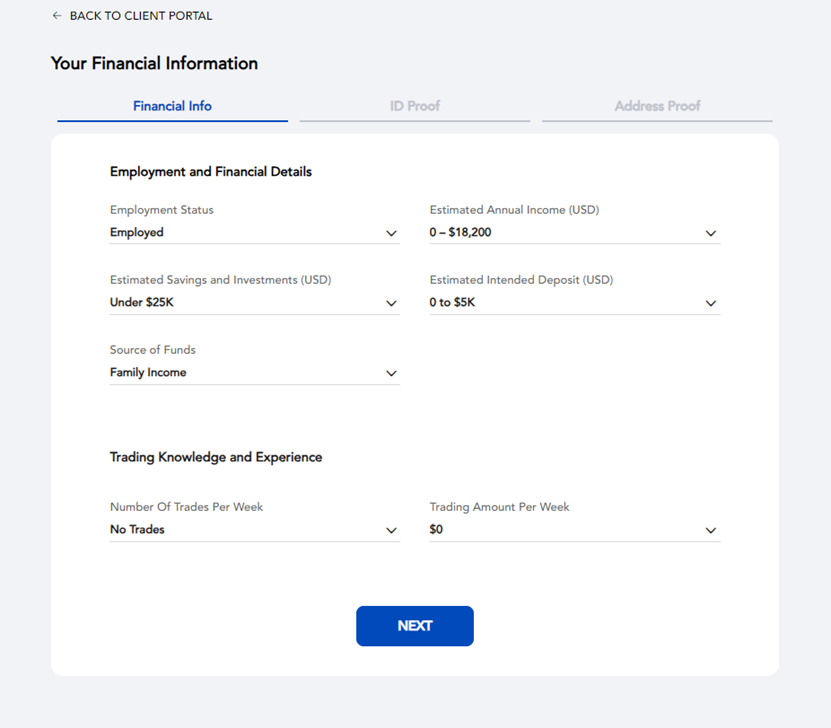This screenshot has width=831, height=728.
Task: Switch to the Address Proof tab
Action: click(657, 105)
